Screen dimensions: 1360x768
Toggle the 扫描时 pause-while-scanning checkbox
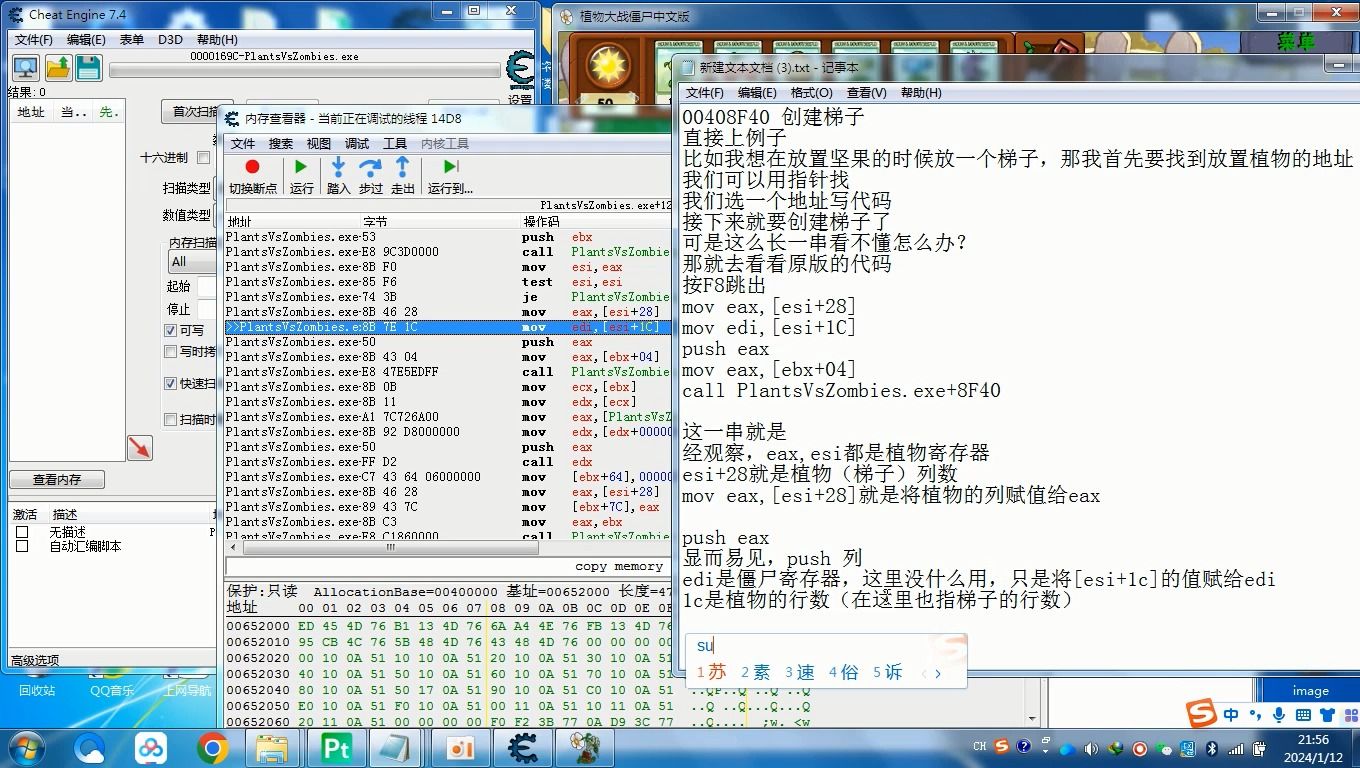tap(170, 419)
